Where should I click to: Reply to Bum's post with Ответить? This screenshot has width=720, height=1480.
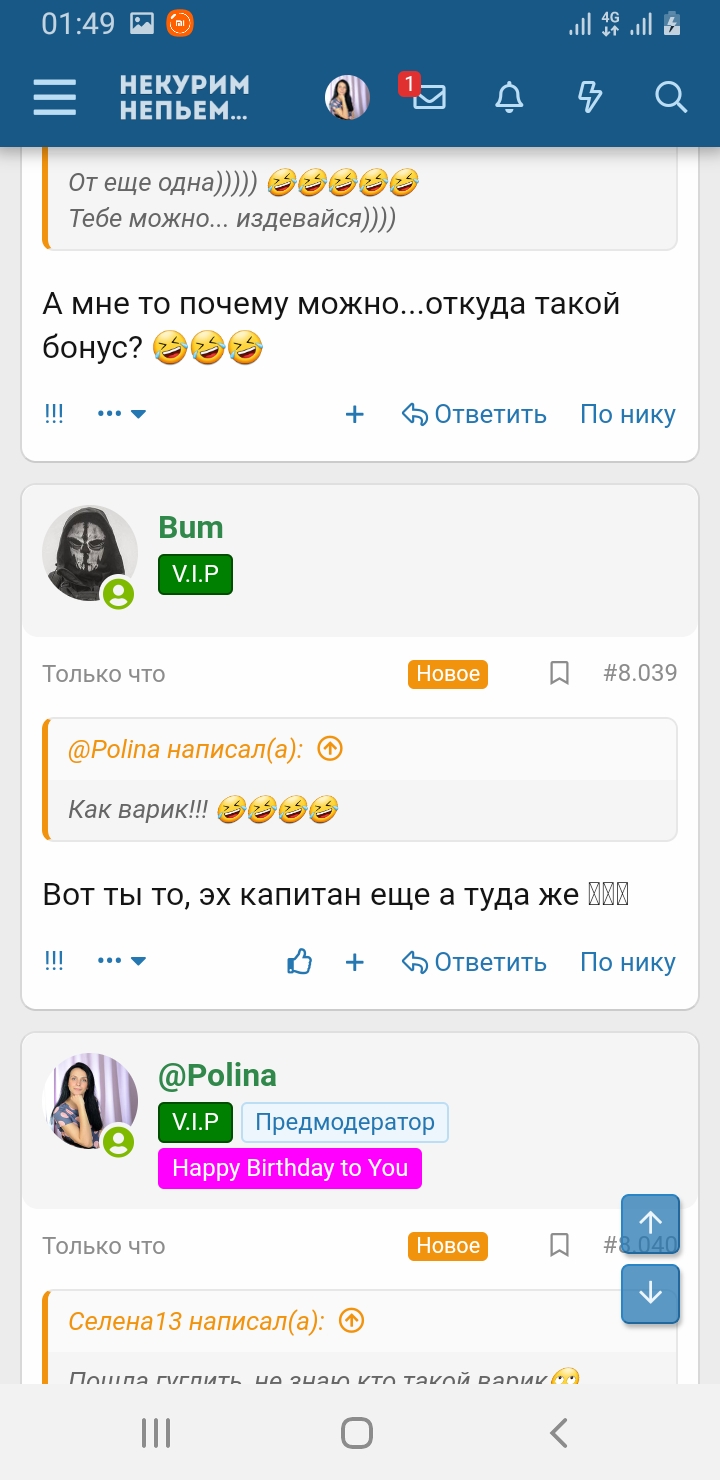pyautogui.click(x=474, y=962)
